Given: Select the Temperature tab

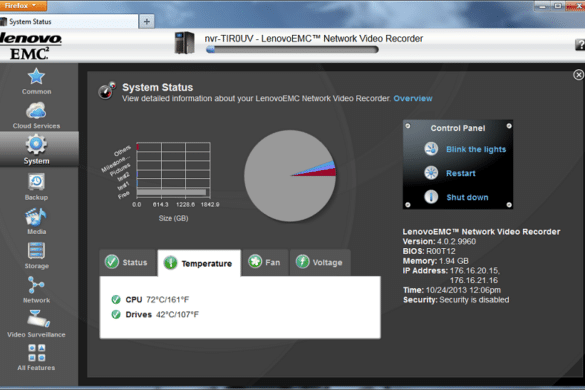Looking at the screenshot, I should tap(199, 263).
